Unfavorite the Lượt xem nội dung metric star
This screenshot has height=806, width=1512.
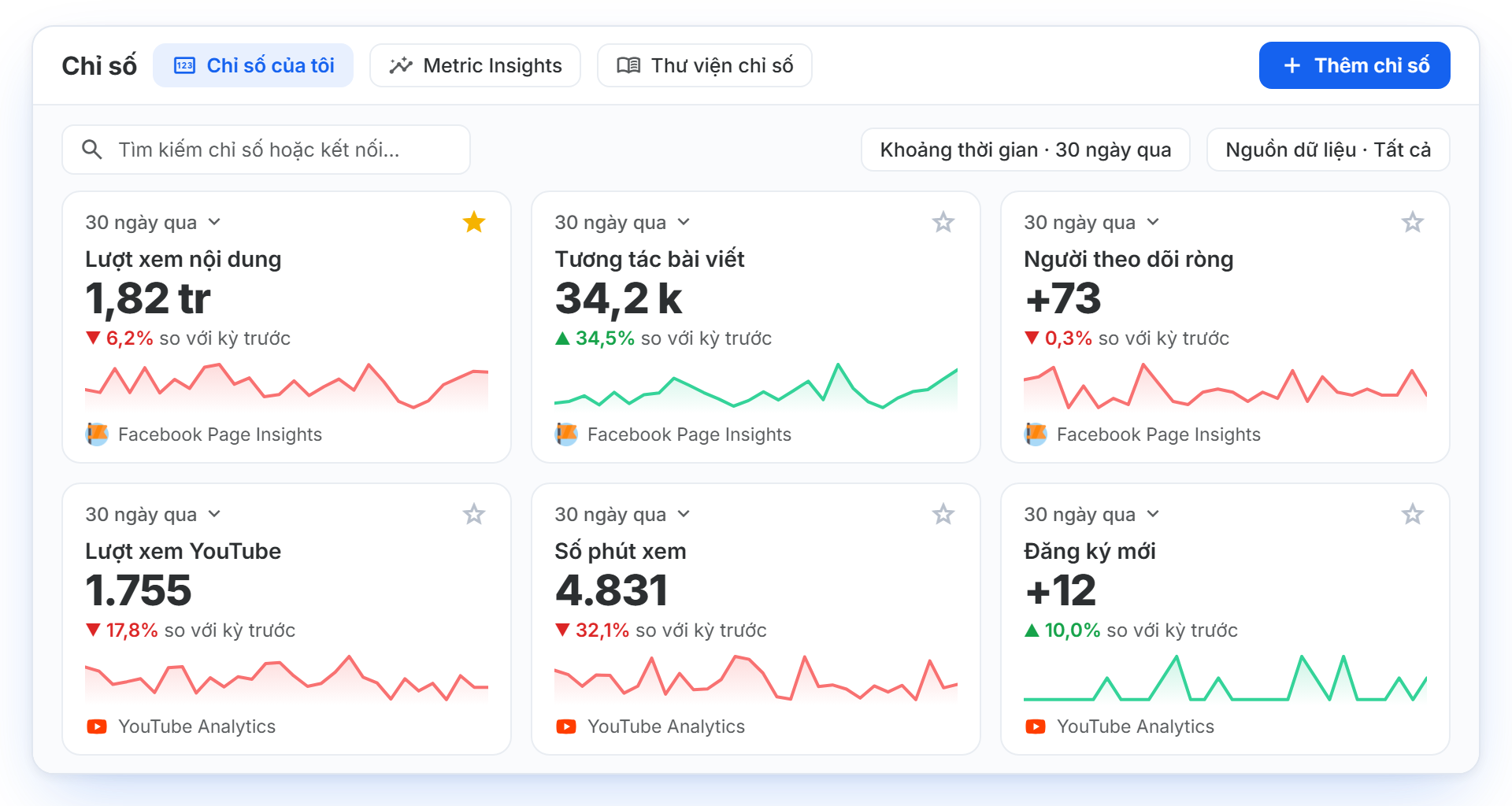tap(473, 222)
